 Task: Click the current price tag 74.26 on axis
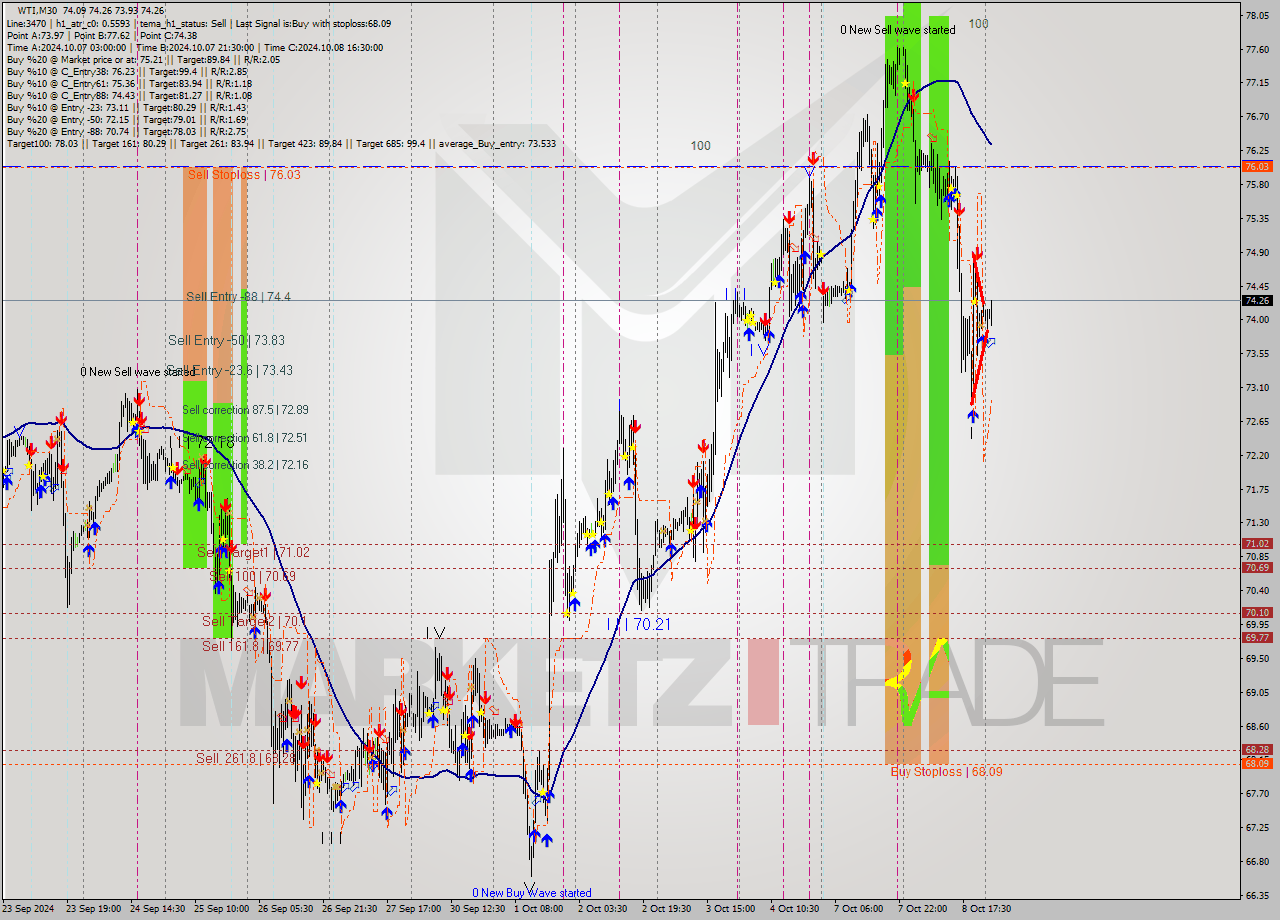tap(1257, 300)
